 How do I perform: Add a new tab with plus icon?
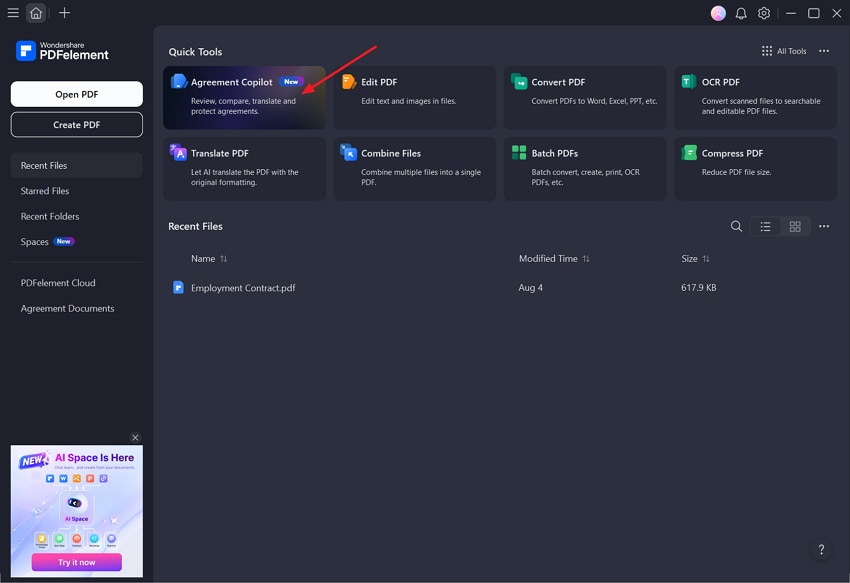pyautogui.click(x=64, y=12)
